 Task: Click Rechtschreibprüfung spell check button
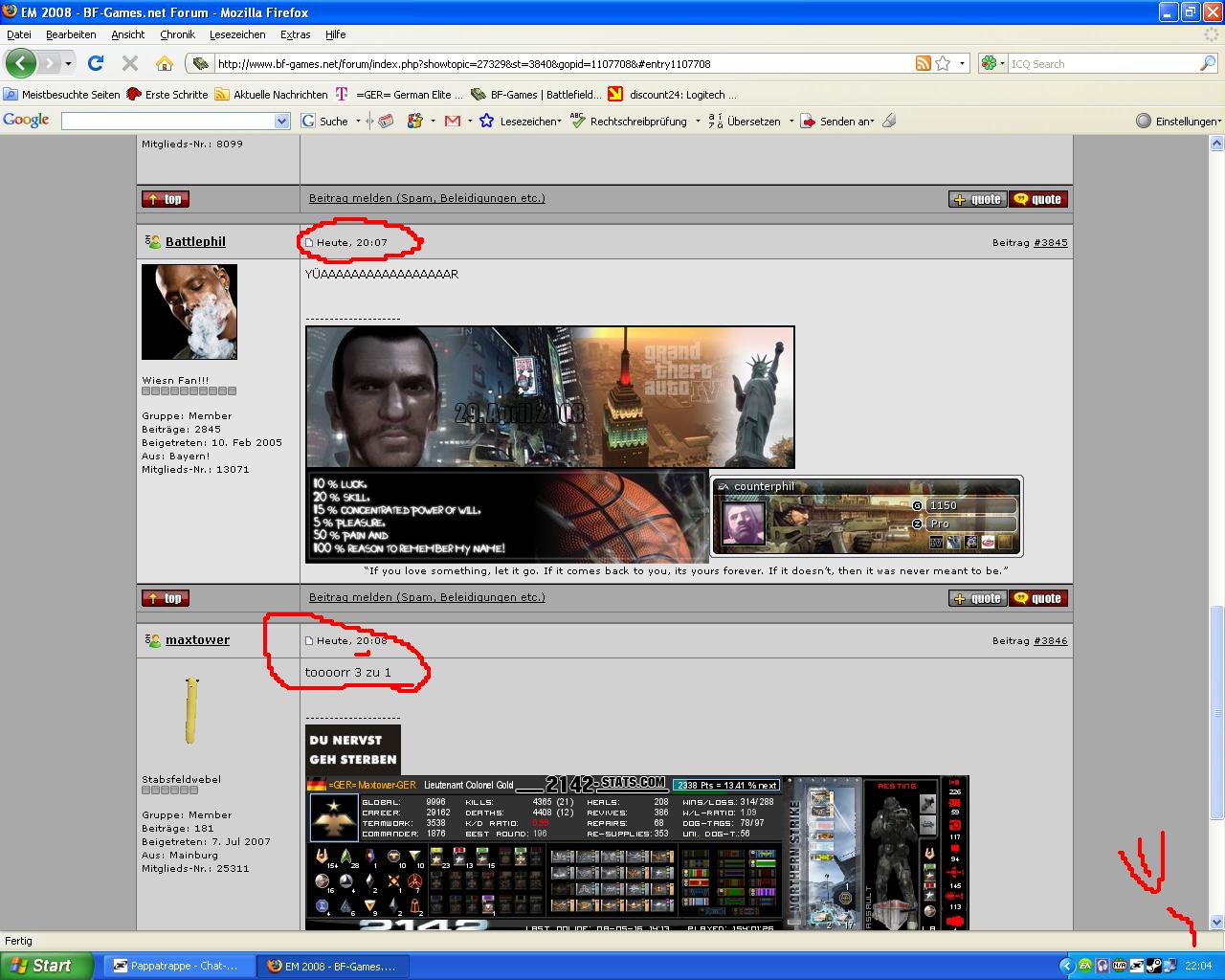(x=629, y=121)
